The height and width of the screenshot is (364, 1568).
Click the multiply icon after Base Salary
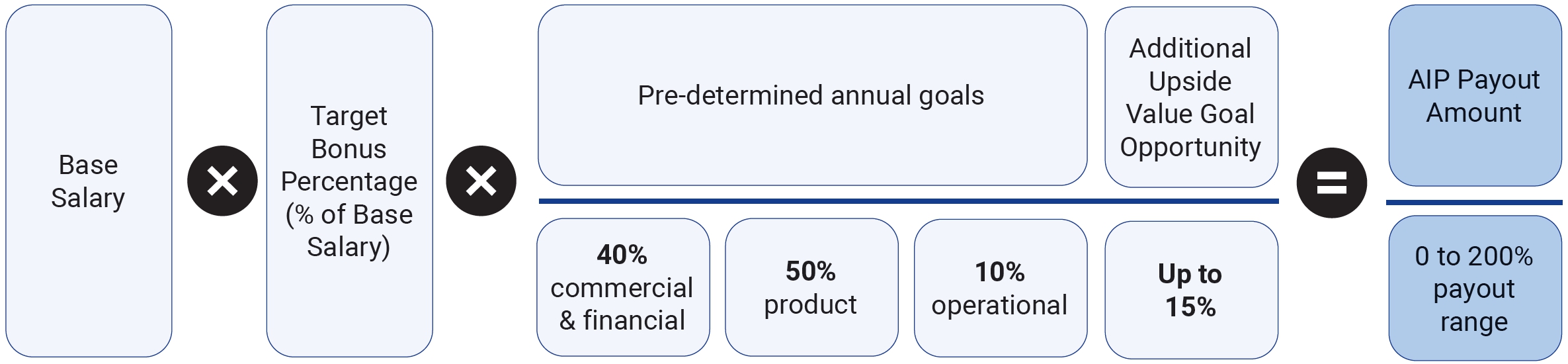tap(222, 181)
